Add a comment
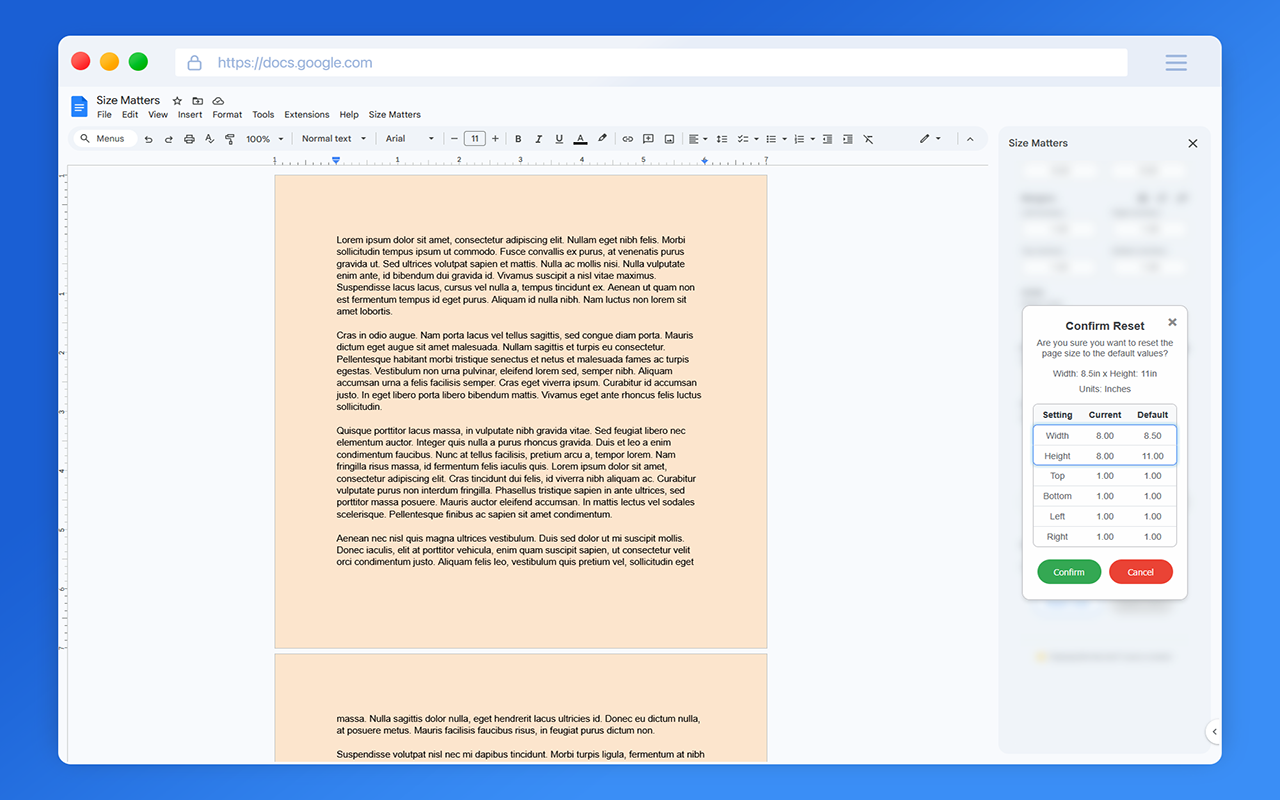Screen dimensions: 1280x800 647,139
